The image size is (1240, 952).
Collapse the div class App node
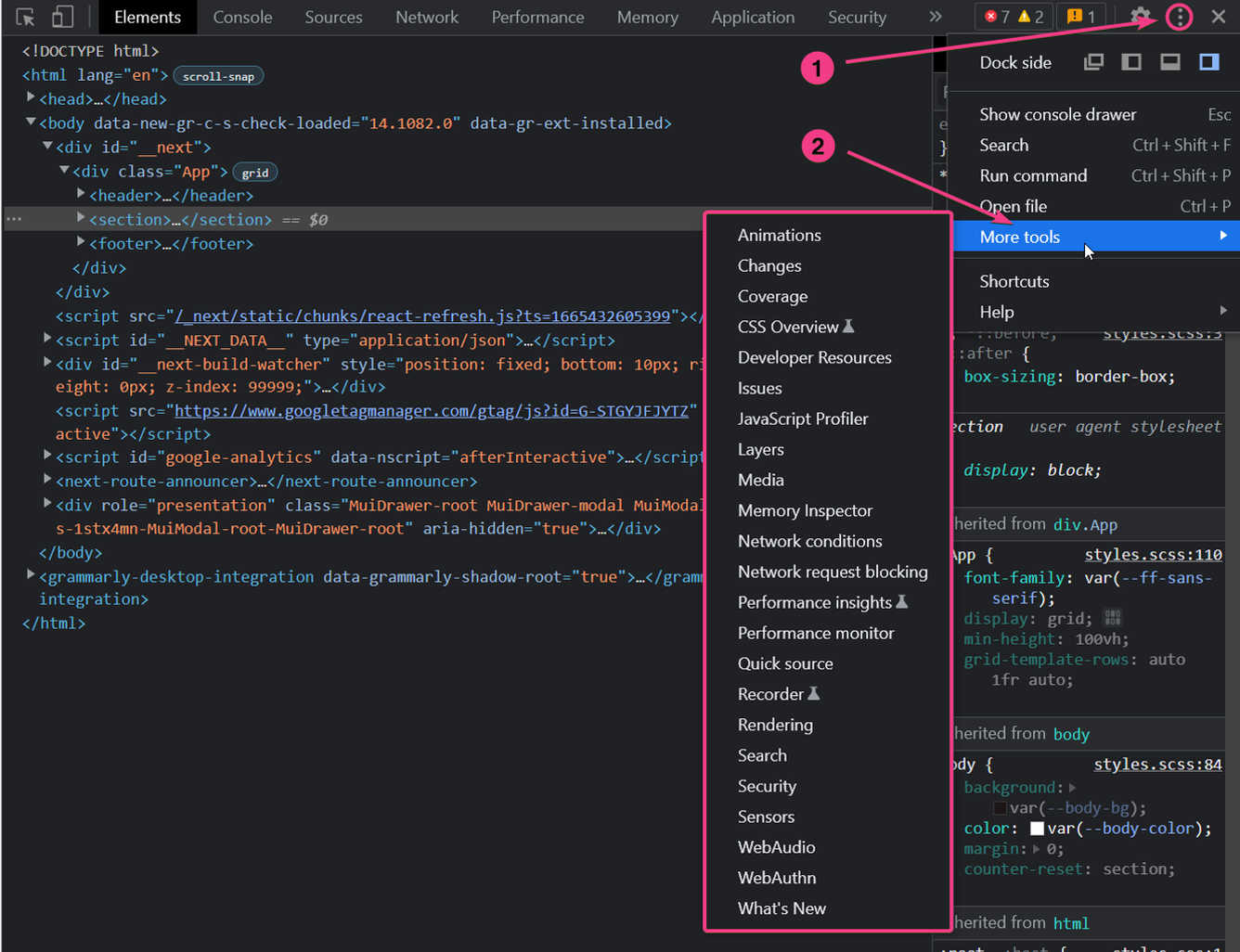click(64, 170)
